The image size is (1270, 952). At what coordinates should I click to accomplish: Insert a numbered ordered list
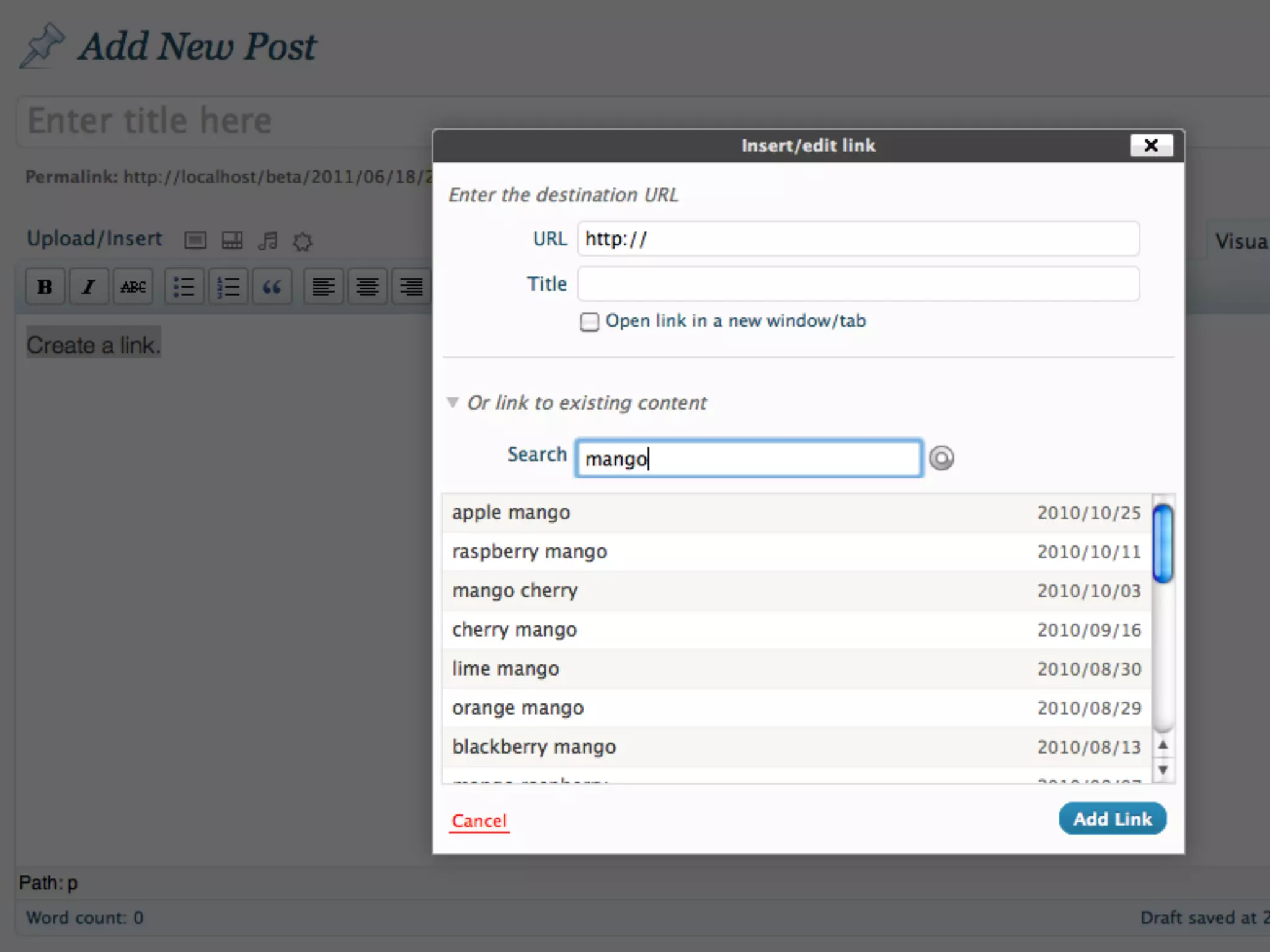(x=228, y=287)
